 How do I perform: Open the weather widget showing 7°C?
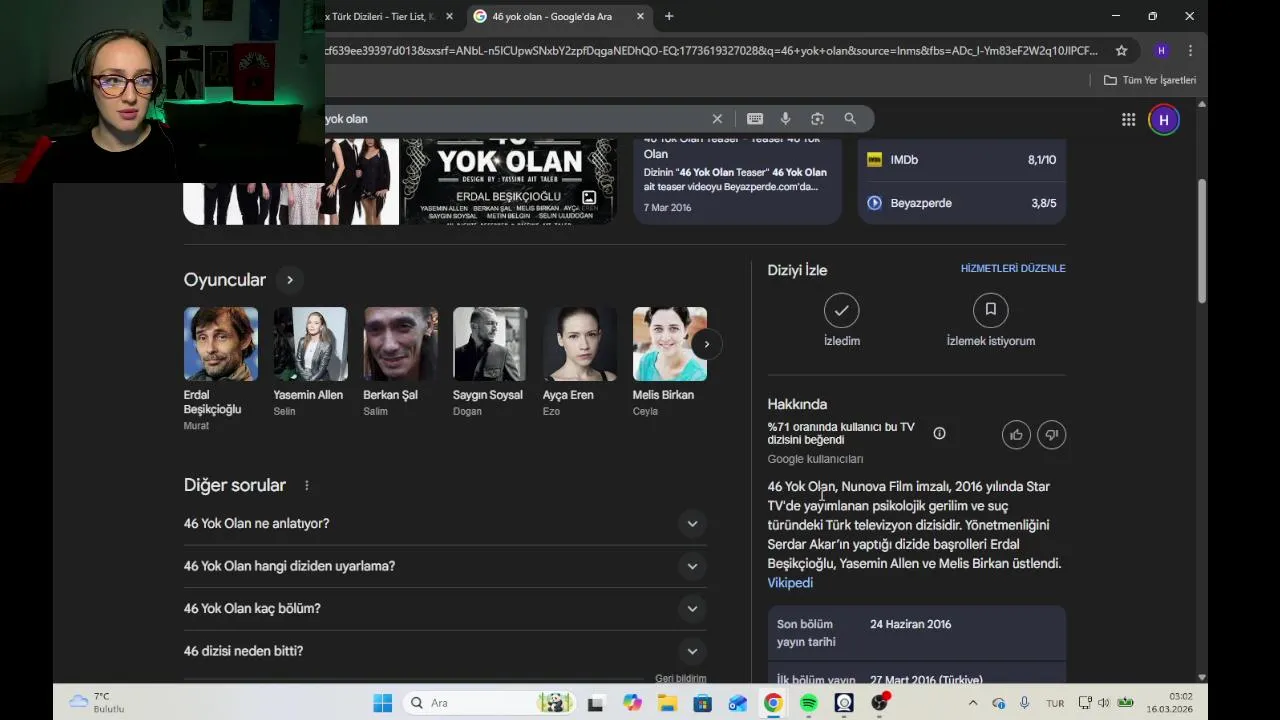pos(97,703)
